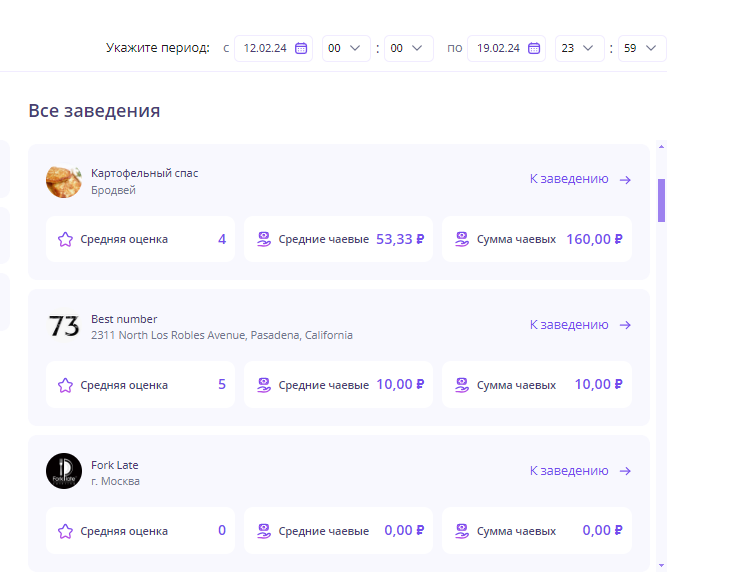Expand the end hour dropdown showing 23

pos(580,48)
